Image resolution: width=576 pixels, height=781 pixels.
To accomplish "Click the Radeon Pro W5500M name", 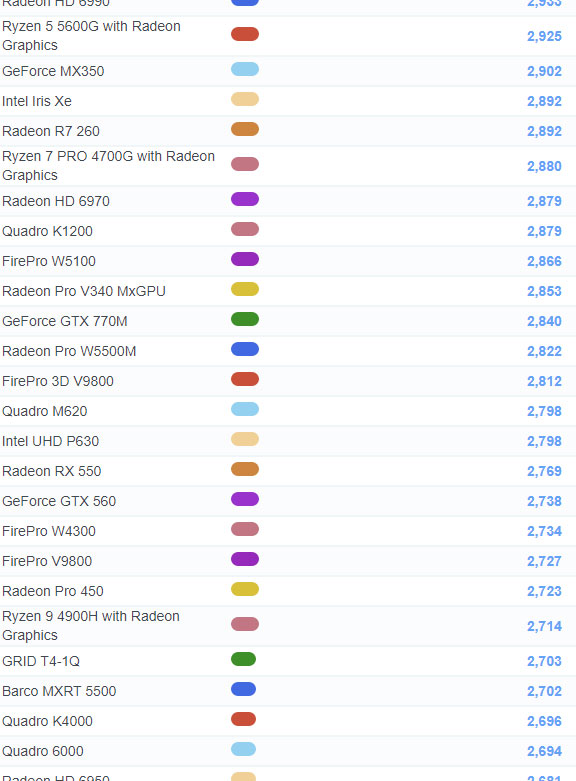I will click(x=69, y=351).
